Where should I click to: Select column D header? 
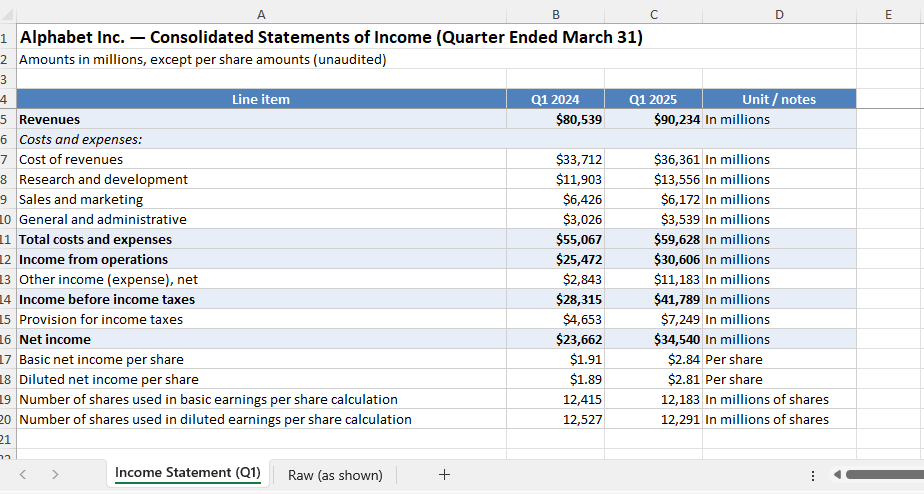(x=779, y=15)
